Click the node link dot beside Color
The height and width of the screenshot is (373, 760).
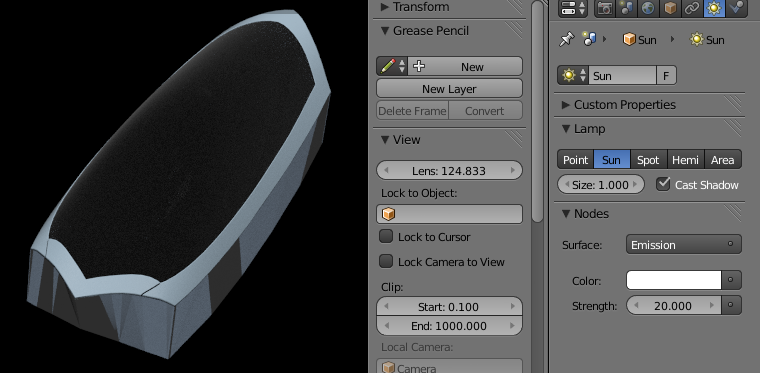point(731,280)
